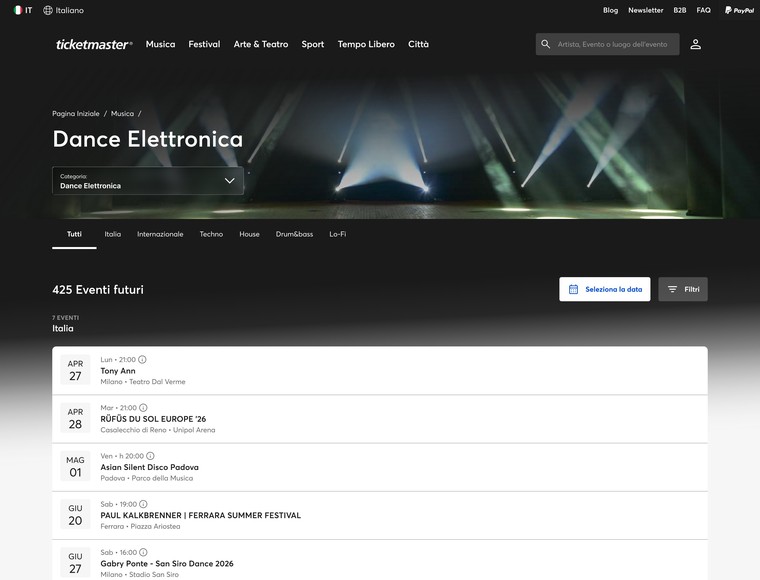This screenshot has height=580, width=760.
Task: Click the Seleziona la data button
Action: [604, 289]
